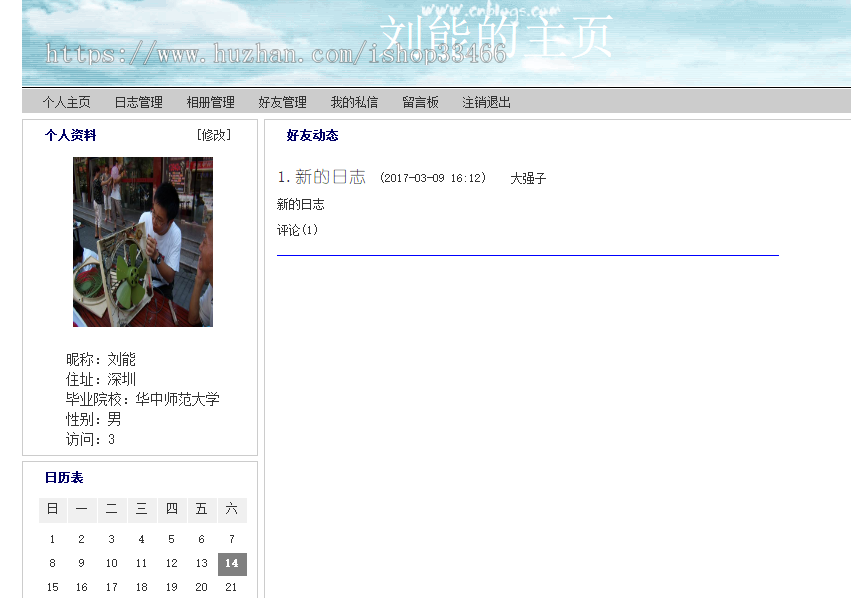Click the 个人资料 panel heading

[71, 135]
